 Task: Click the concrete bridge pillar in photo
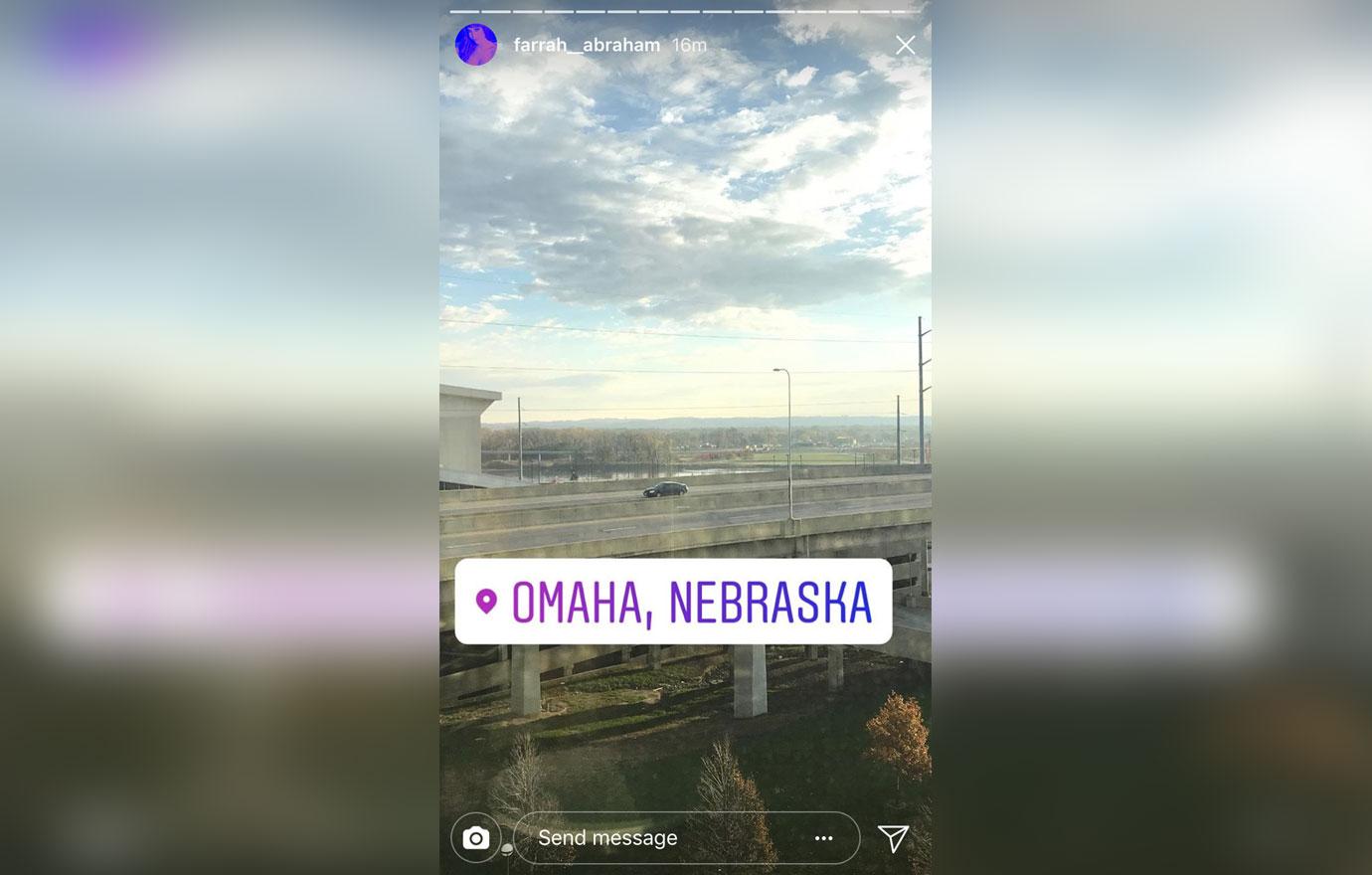750,681
